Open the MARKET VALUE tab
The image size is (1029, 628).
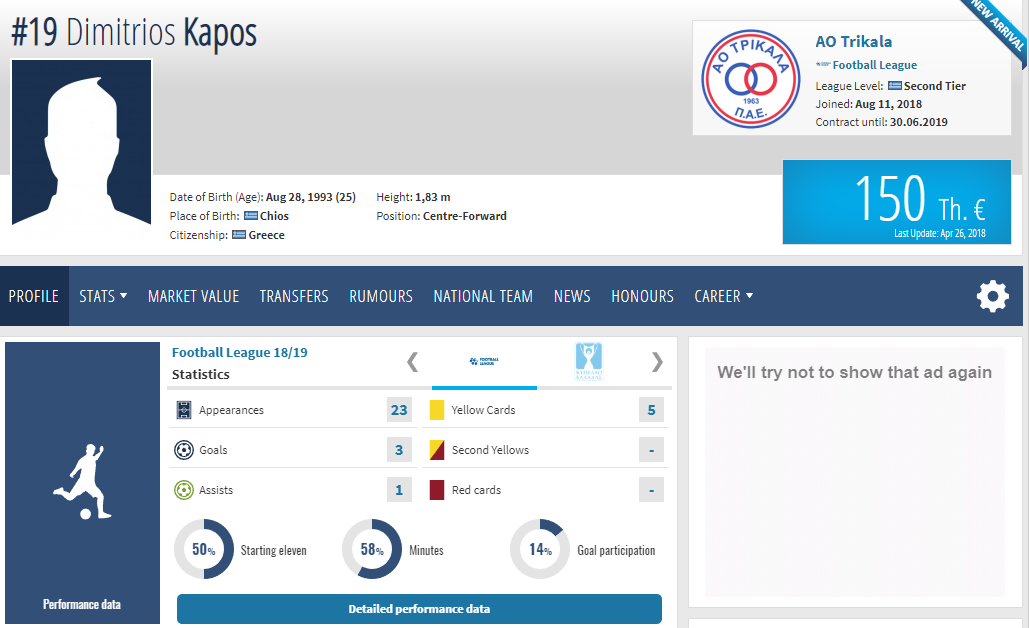194,297
